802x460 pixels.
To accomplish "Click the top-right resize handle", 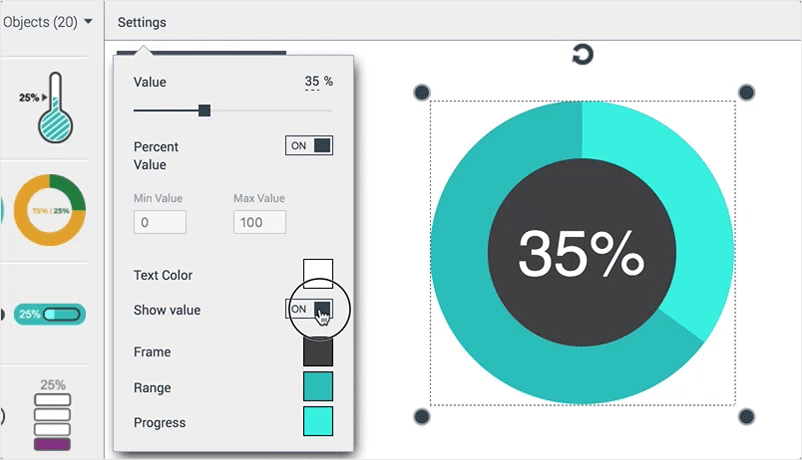I will (746, 93).
